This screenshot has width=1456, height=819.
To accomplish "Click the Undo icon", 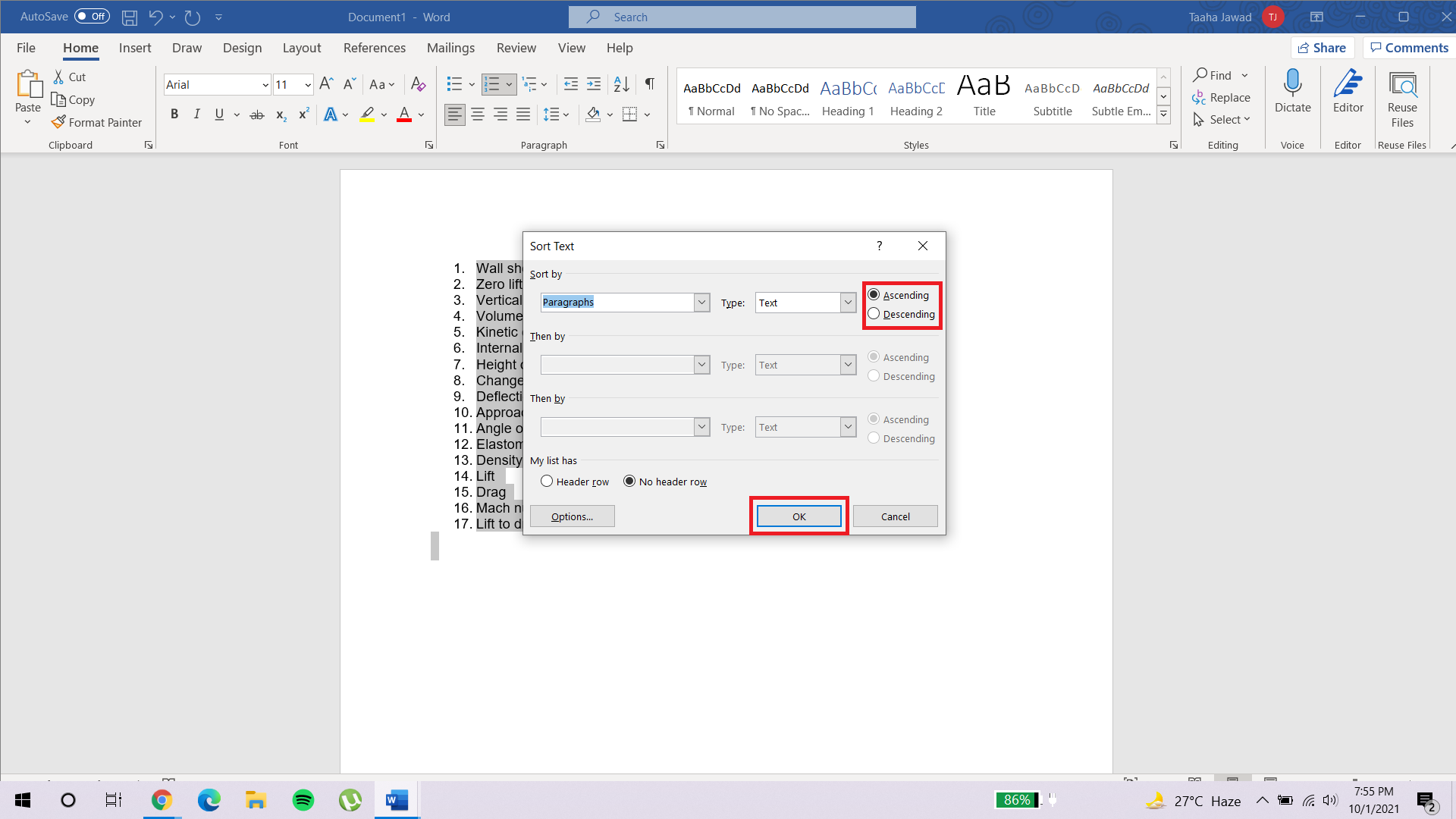I will pos(155,17).
